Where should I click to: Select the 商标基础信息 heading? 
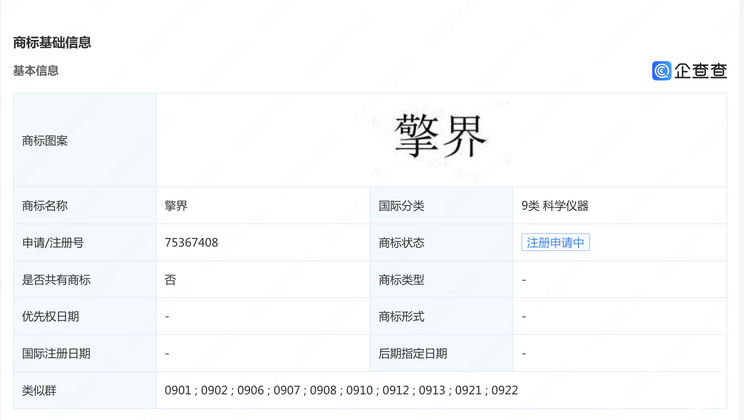click(52, 43)
